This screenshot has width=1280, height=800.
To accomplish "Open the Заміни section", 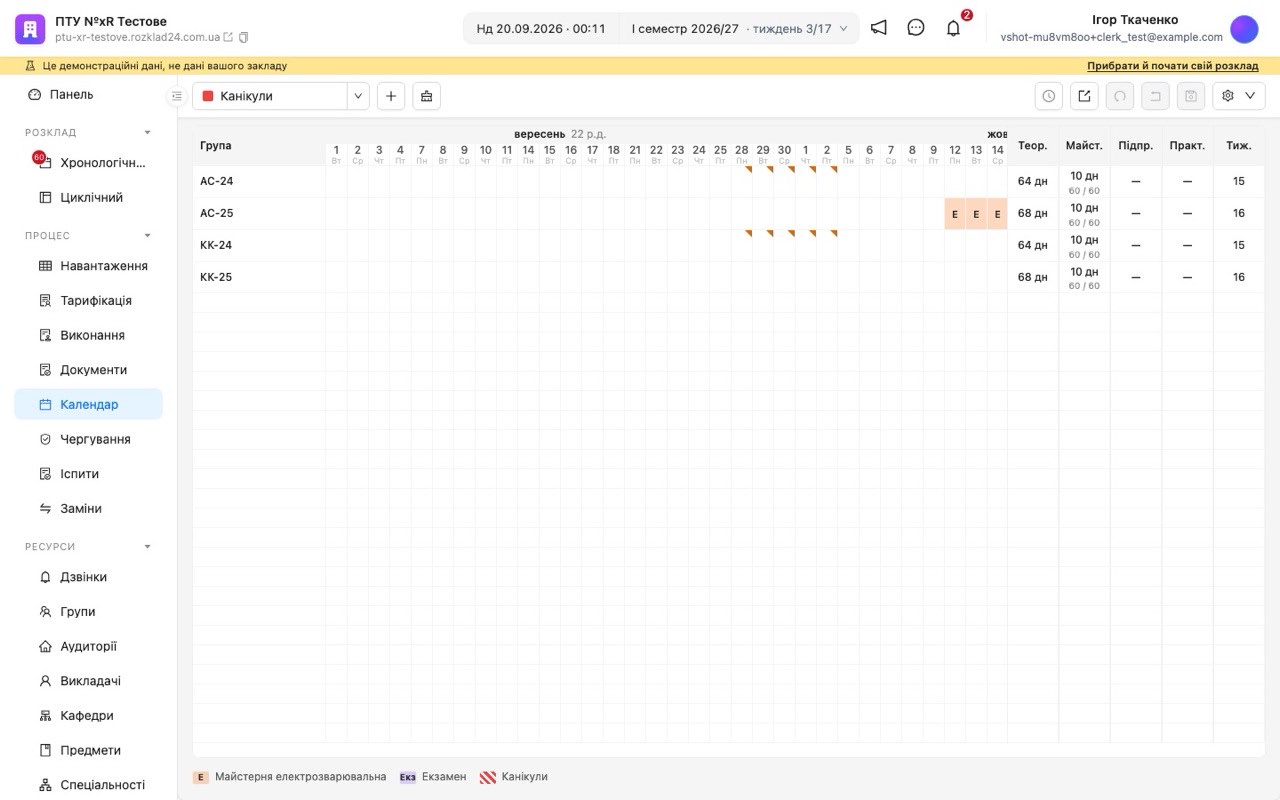I will pyautogui.click(x=88, y=508).
